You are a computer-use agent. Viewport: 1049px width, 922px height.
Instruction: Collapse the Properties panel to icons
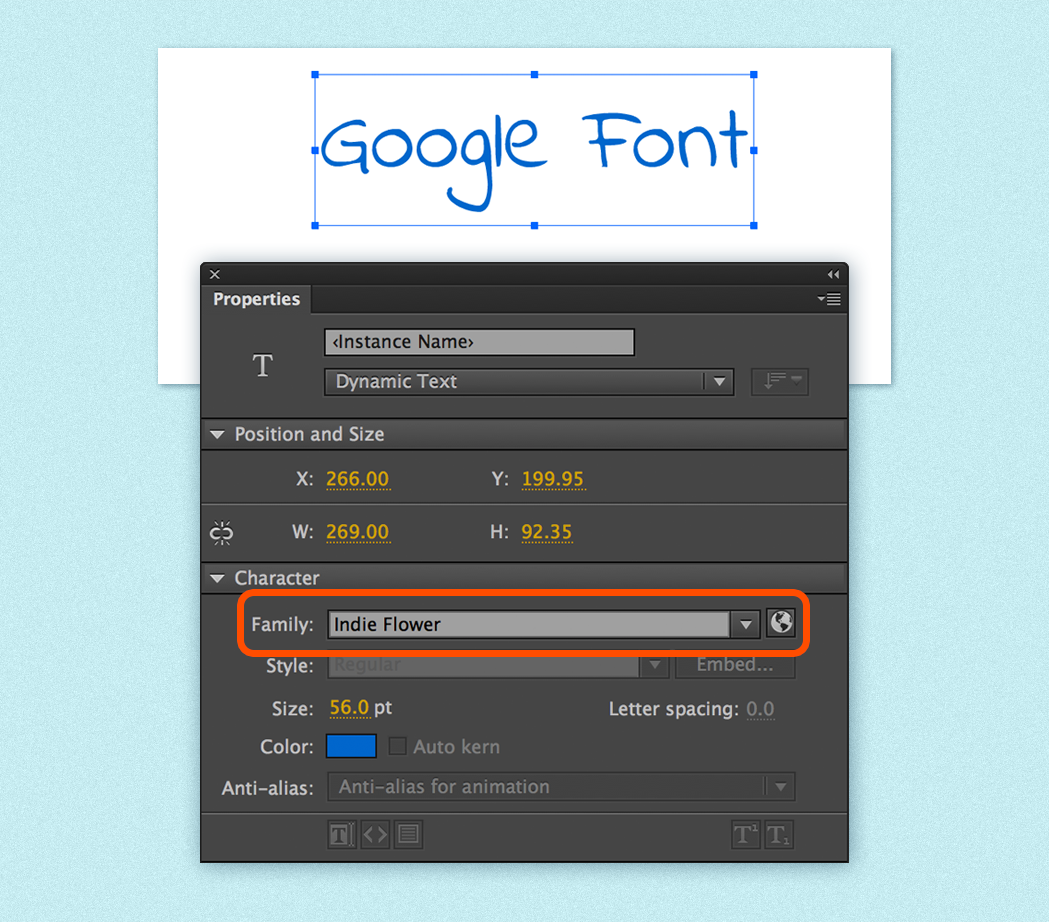pyautogui.click(x=833, y=273)
